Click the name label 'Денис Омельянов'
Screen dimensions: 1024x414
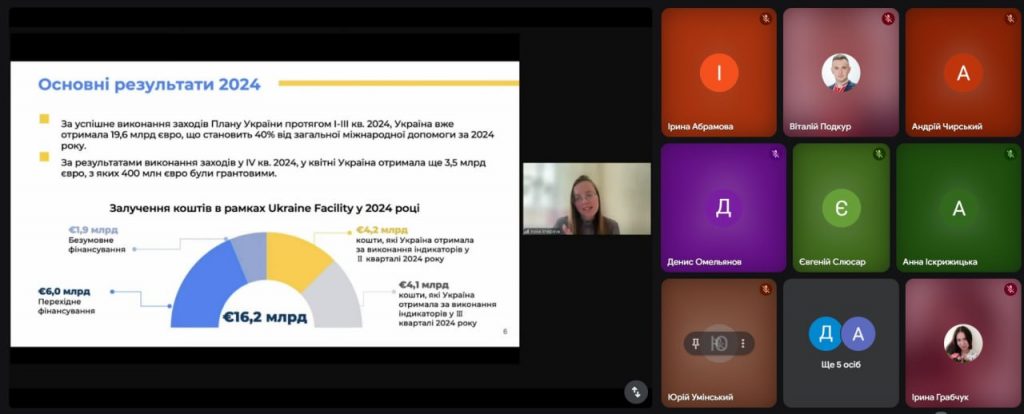704,262
